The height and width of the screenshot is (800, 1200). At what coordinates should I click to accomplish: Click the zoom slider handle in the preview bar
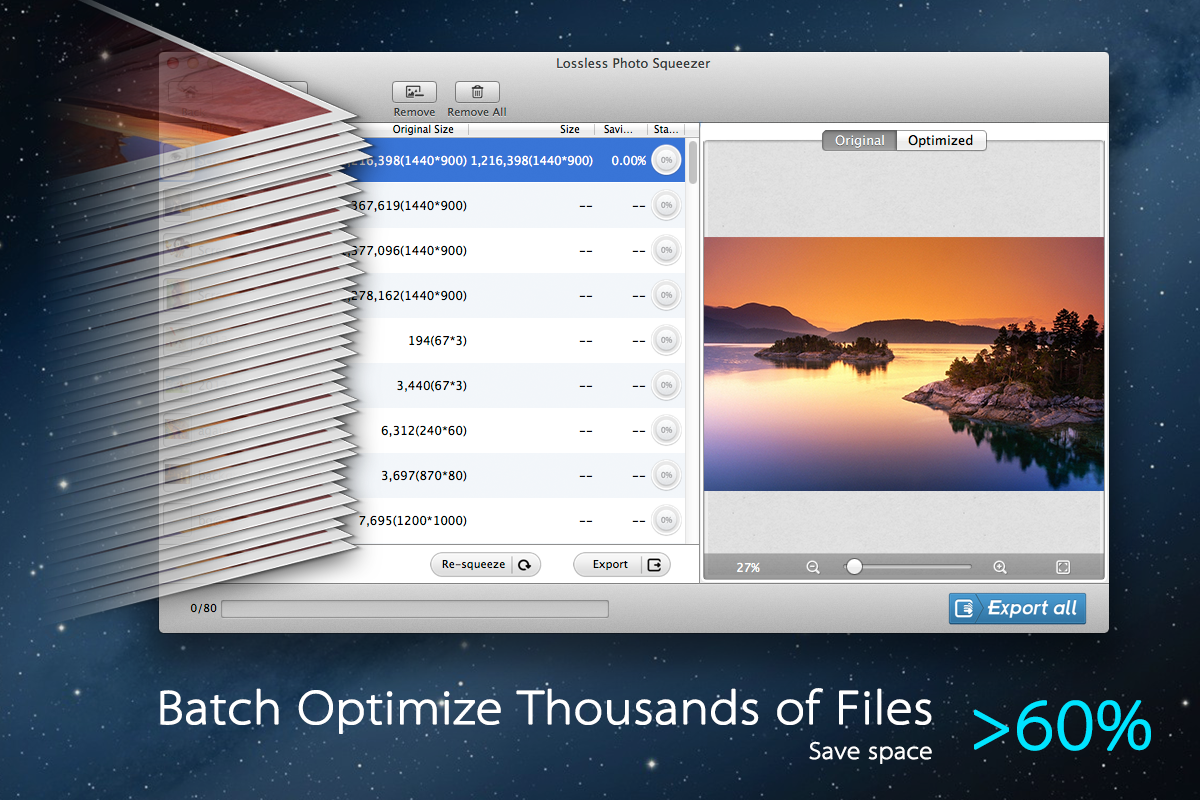853,567
